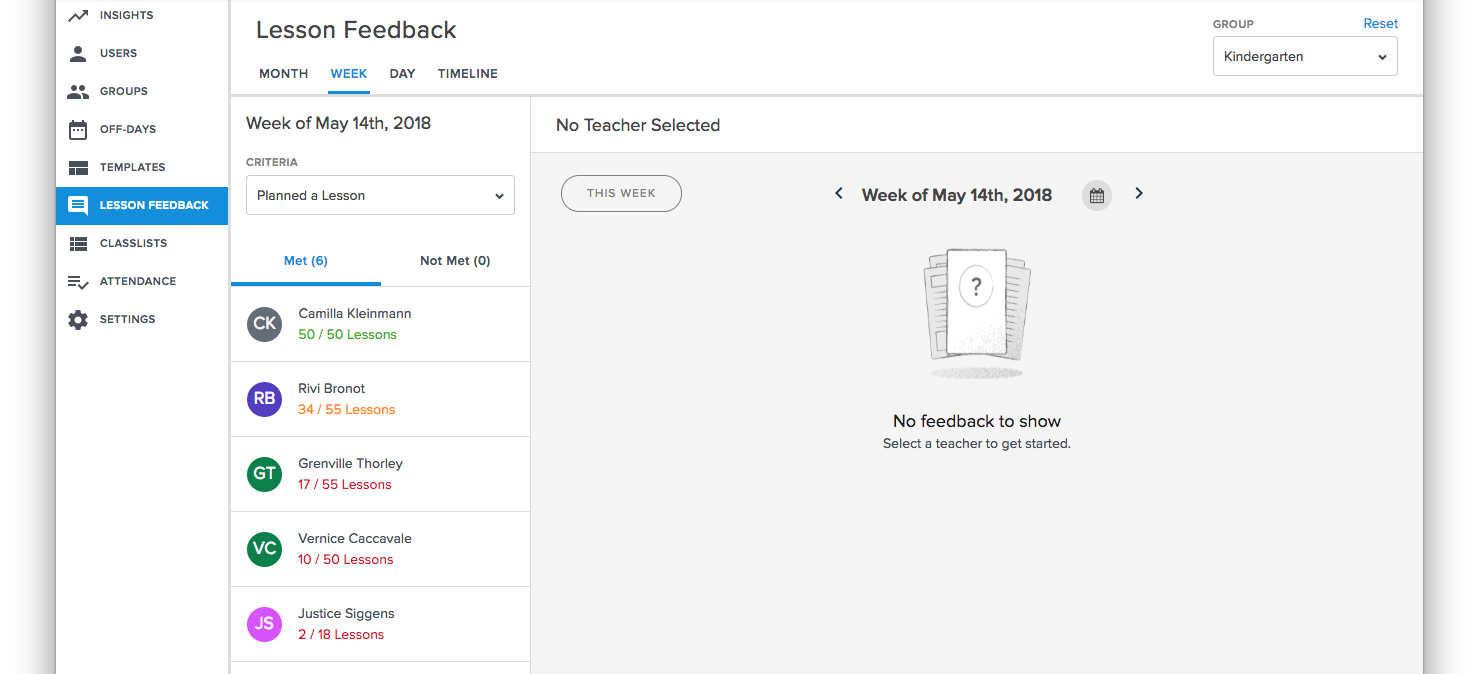Open the Classlists section label
Viewport: 1479px width, 674px height.
133,243
